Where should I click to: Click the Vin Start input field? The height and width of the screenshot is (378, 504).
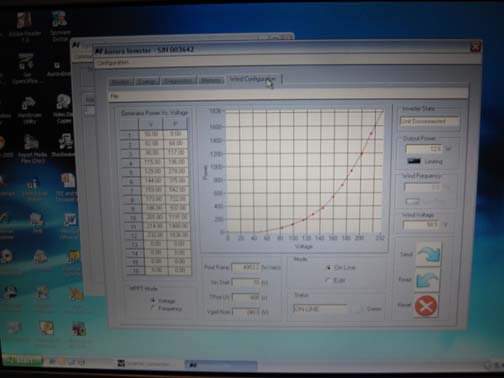coord(246,282)
